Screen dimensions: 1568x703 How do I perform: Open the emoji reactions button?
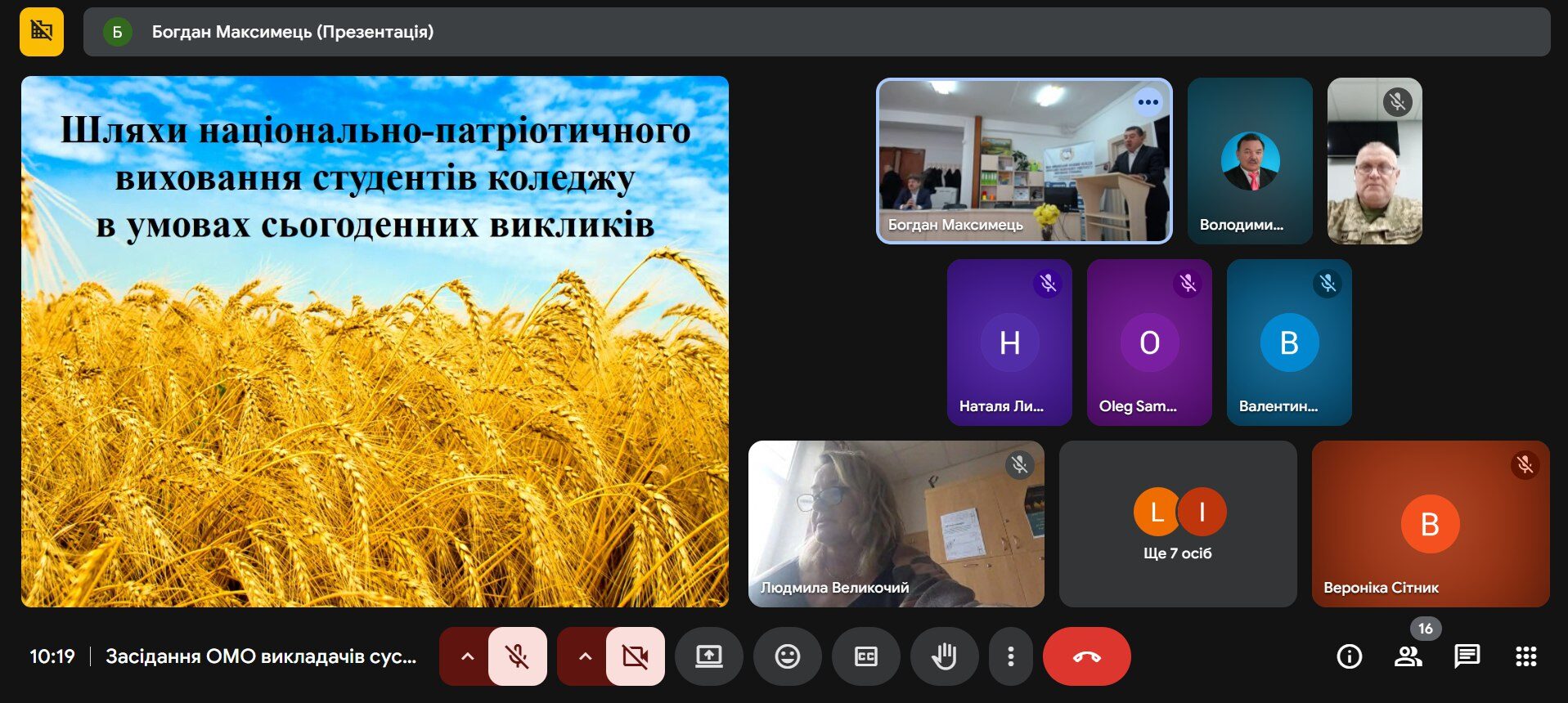[x=787, y=656]
